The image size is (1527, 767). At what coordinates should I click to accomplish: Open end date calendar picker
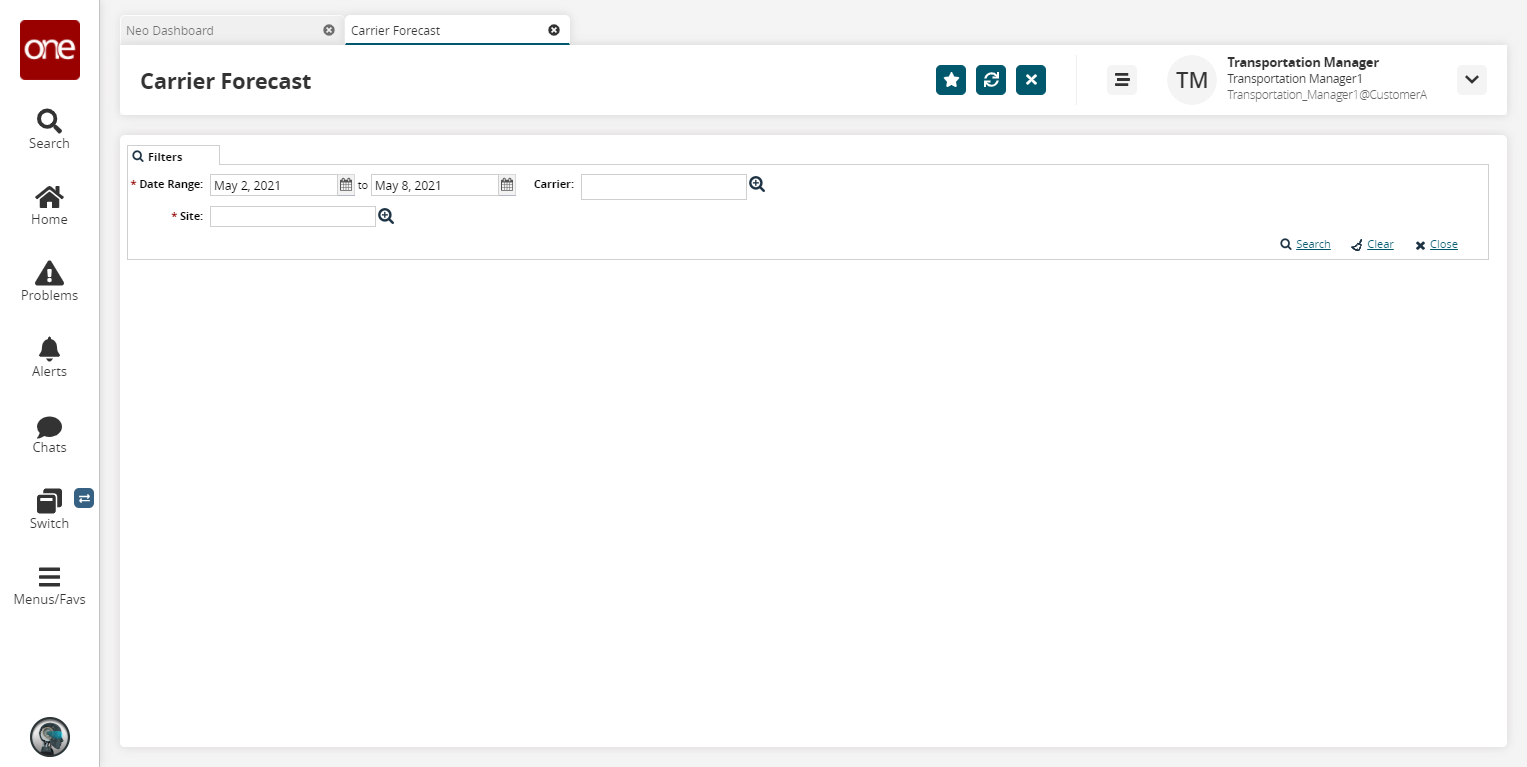pos(507,185)
